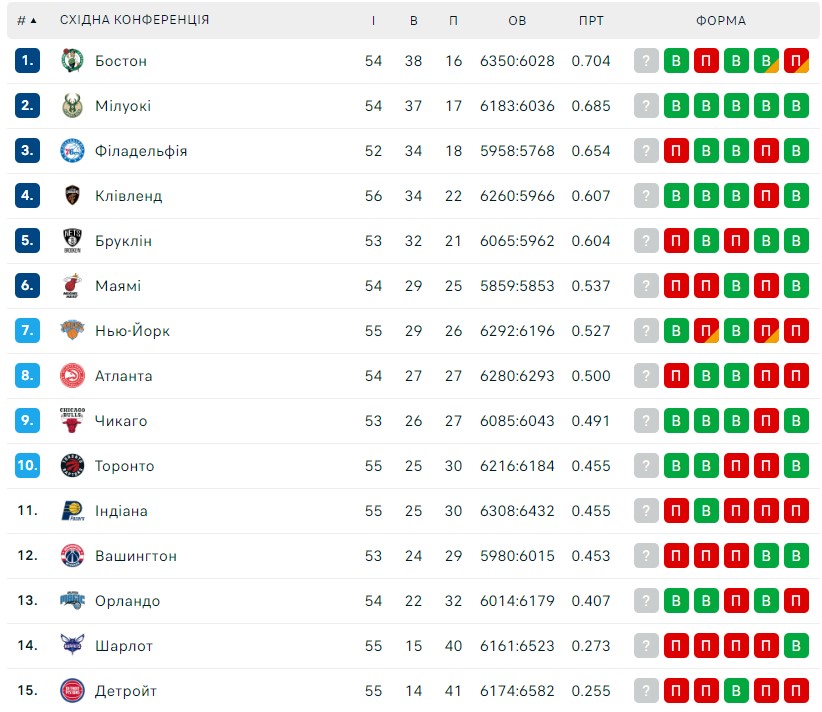This screenshot has height=712, width=822.
Task: Open the Chicago Bulls logo
Action: pos(72,420)
